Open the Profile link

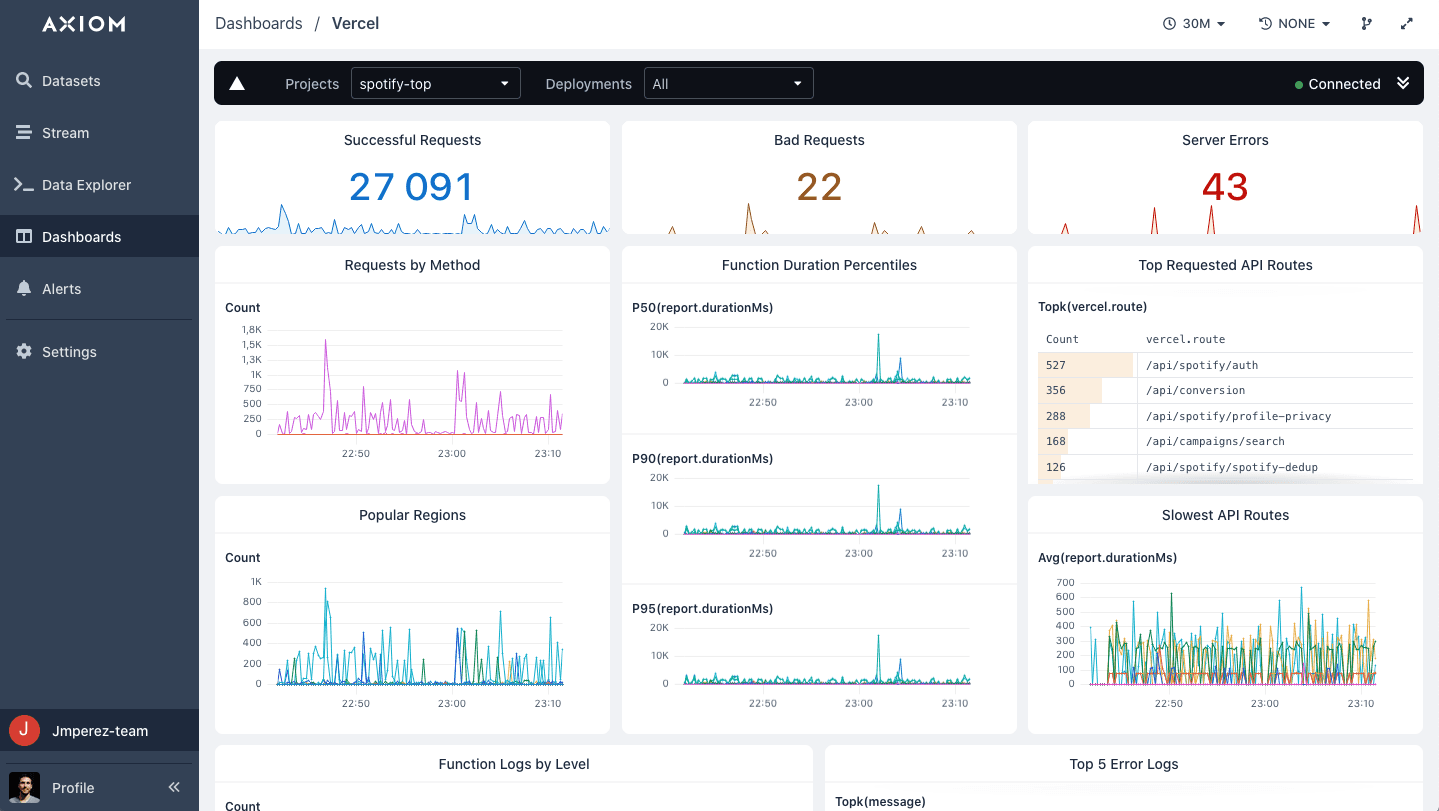pos(73,788)
